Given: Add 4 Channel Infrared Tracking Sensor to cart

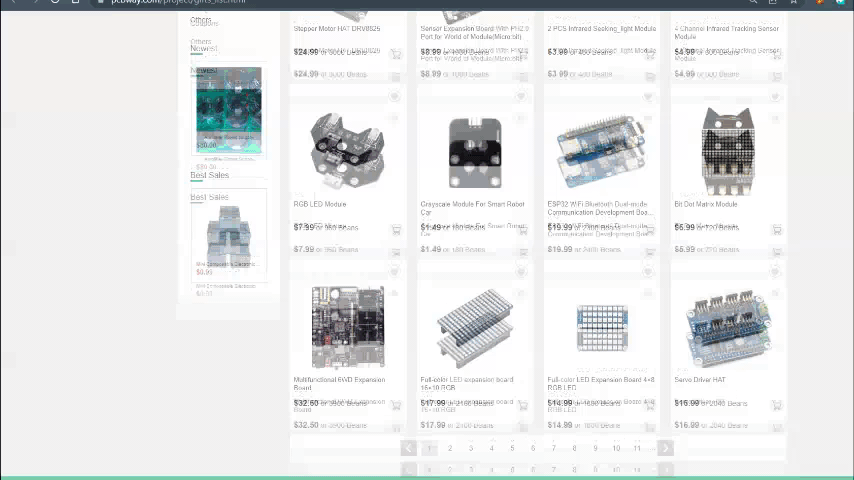Looking at the screenshot, I should pyautogui.click(x=777, y=54).
